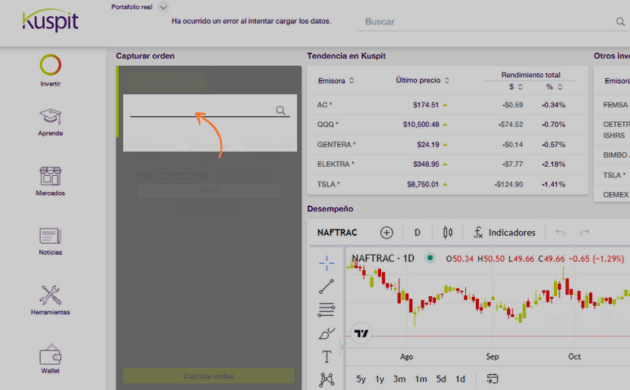
Task: Open the TSLA * row in Tendencia table
Action: pyautogui.click(x=447, y=184)
